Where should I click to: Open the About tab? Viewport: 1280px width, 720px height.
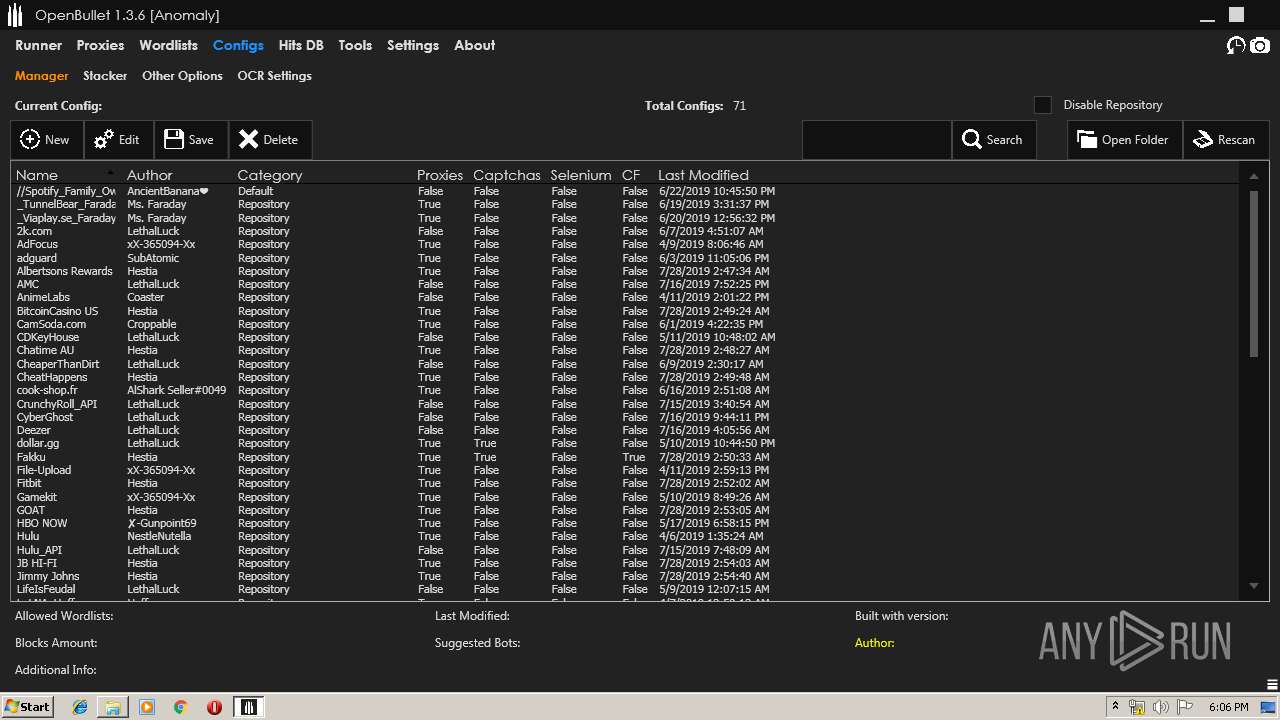coord(474,45)
